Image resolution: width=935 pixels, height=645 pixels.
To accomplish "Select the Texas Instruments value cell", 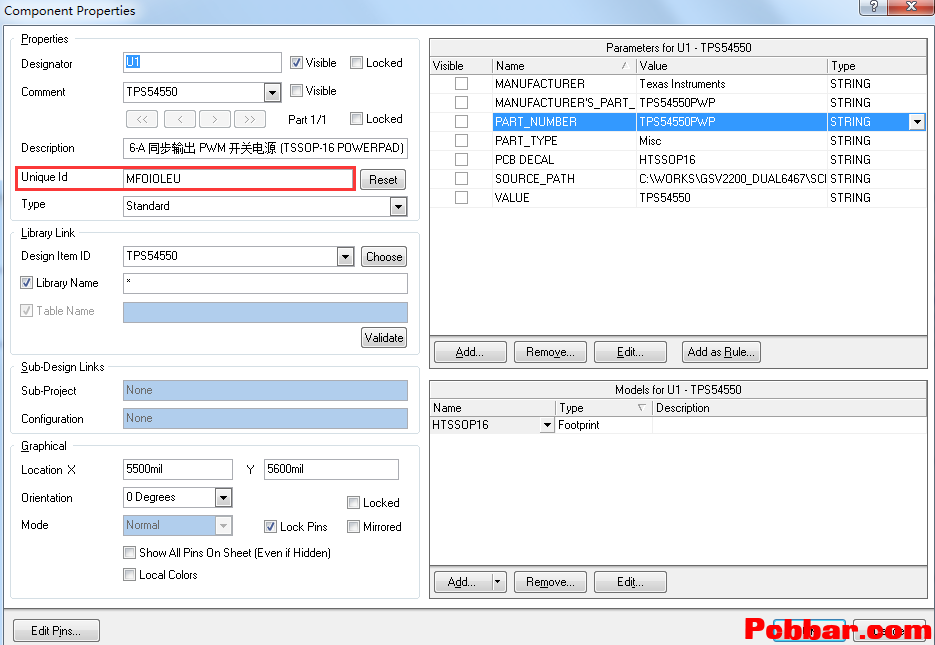I will 732,83.
